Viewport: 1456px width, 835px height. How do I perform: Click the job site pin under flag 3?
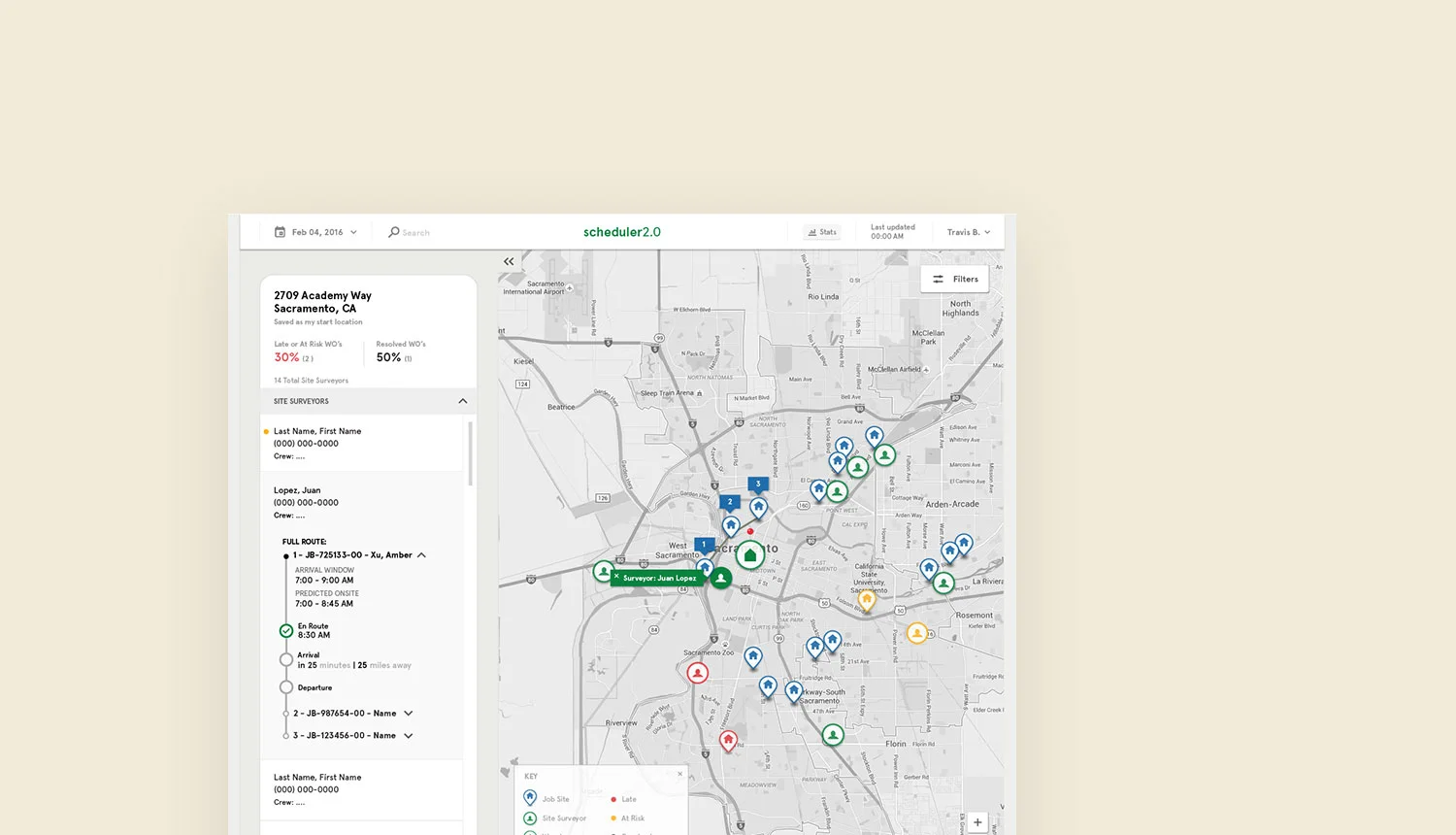(x=759, y=508)
